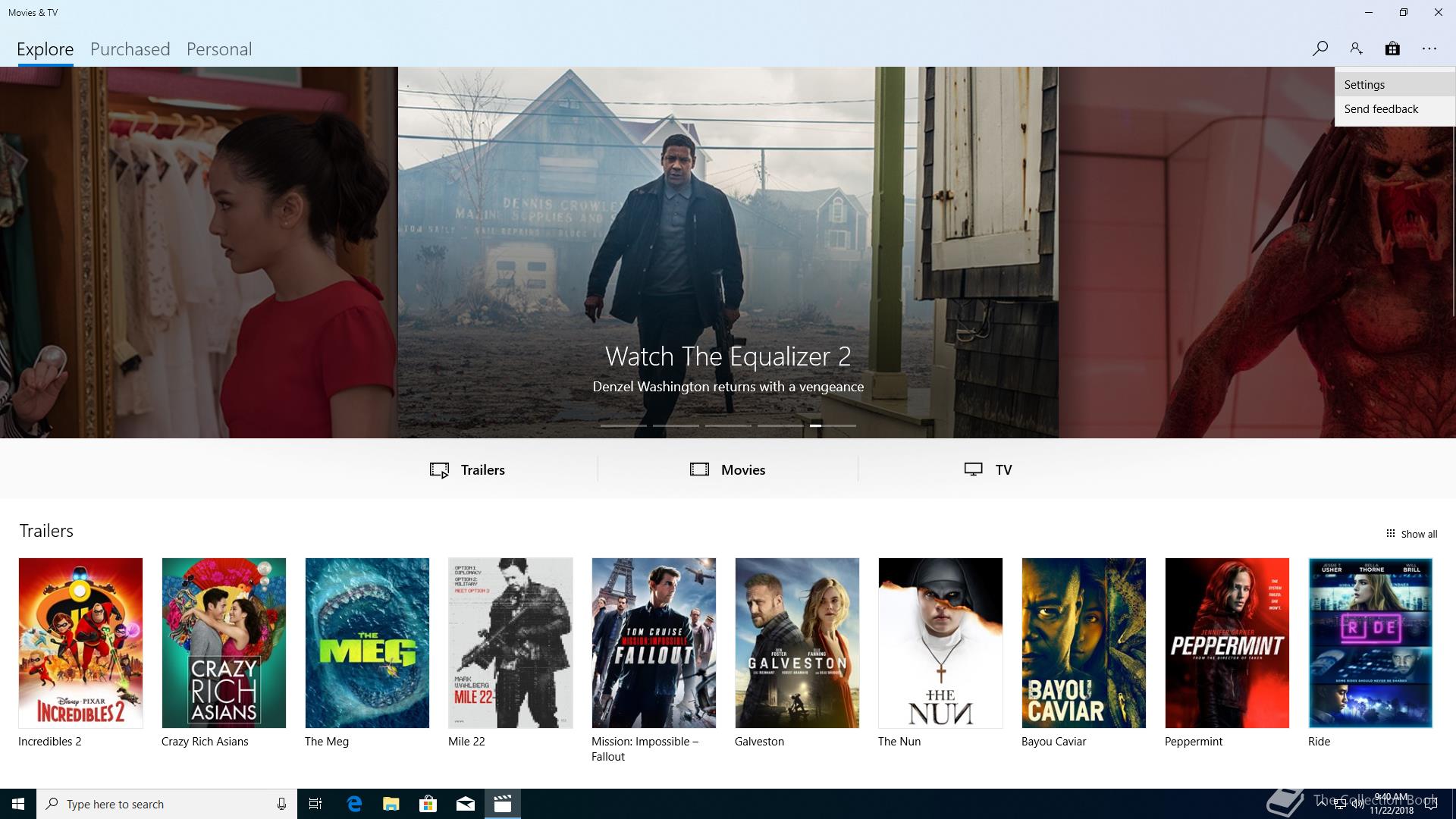Viewport: 1456px width, 819px height.
Task: Open the Ride poster thumbnail
Action: pos(1370,643)
